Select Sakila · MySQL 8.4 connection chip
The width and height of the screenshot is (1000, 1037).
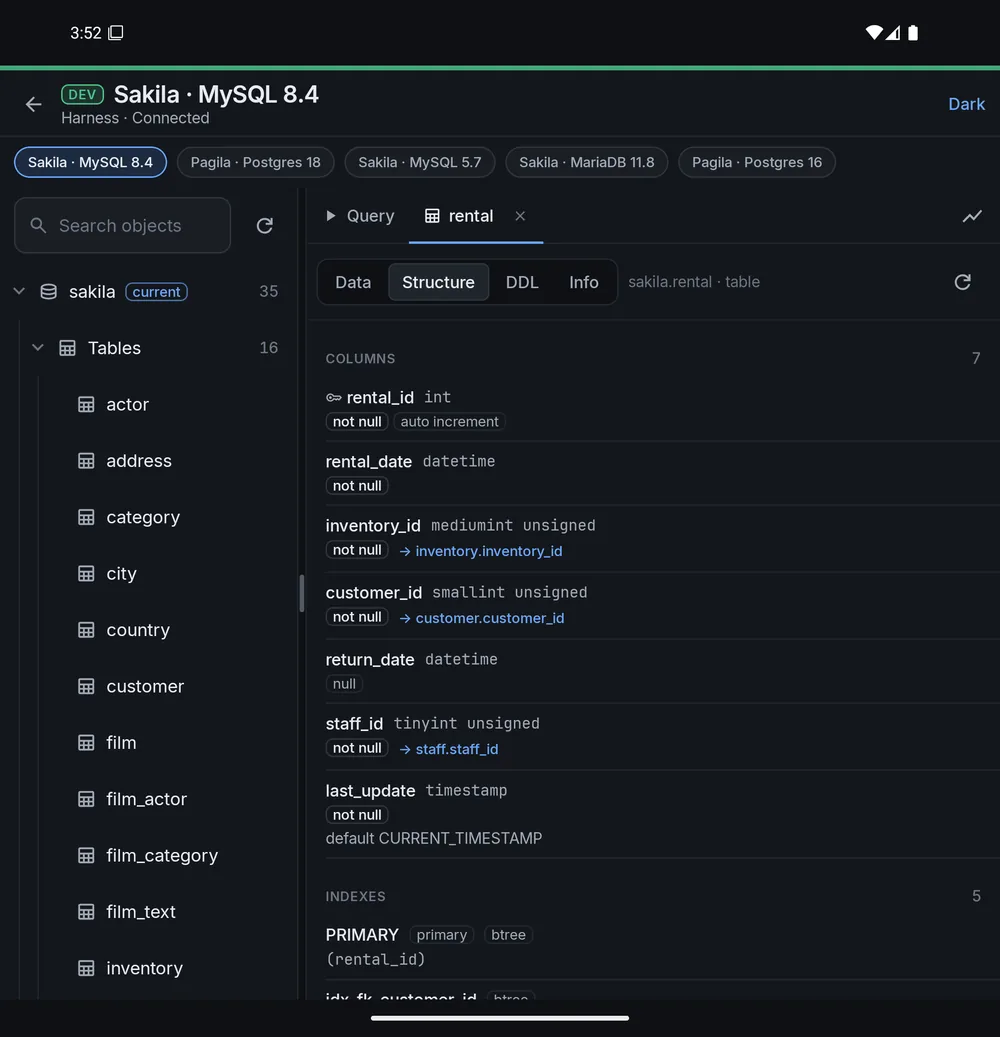click(91, 163)
